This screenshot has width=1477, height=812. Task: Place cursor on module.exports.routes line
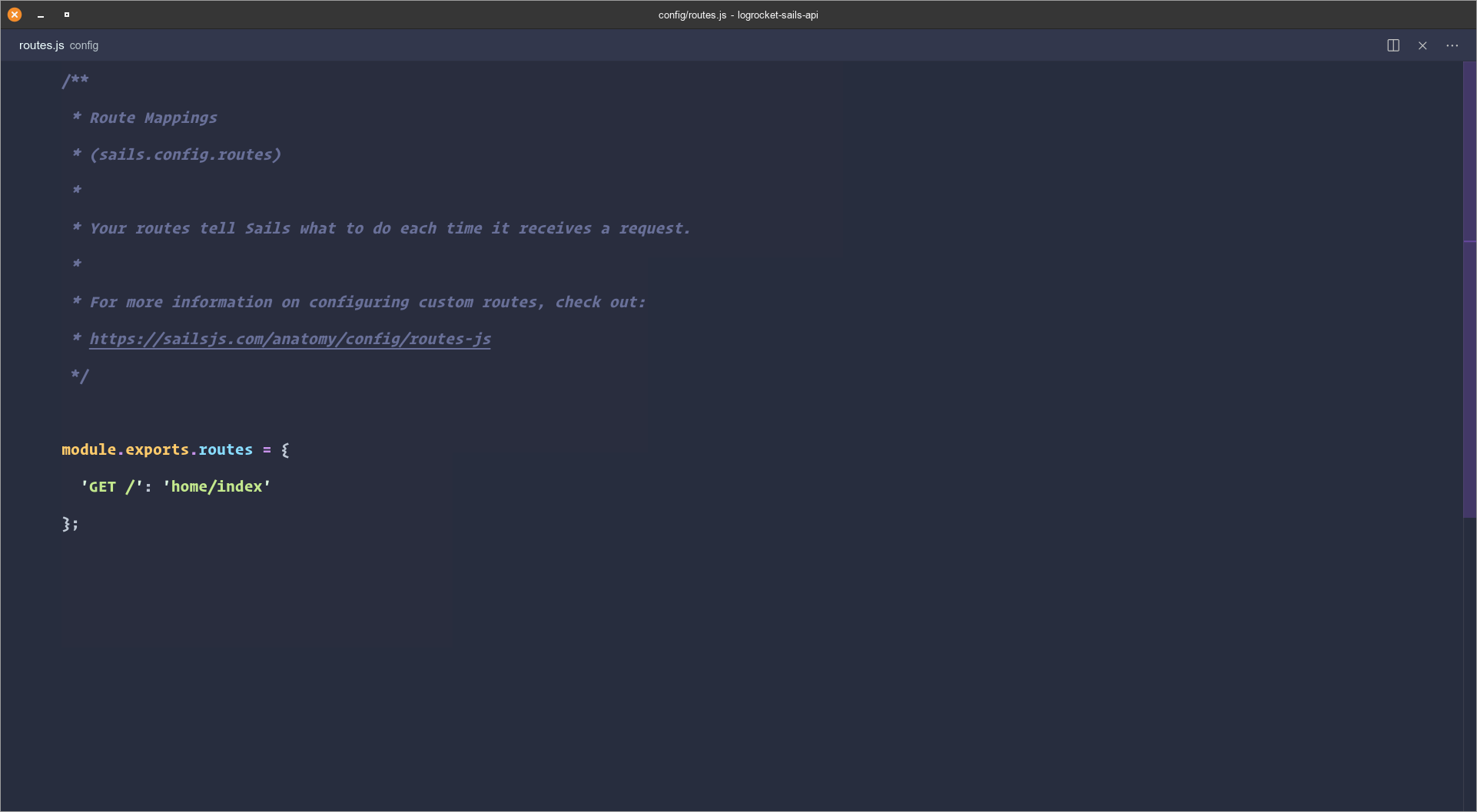(158, 449)
